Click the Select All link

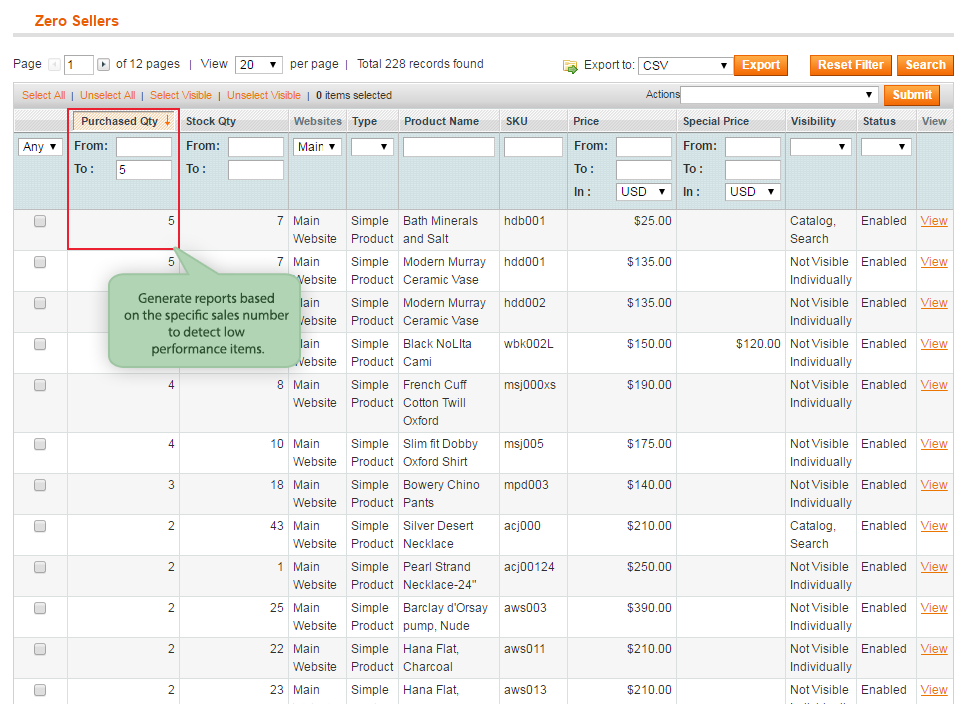[x=44, y=96]
